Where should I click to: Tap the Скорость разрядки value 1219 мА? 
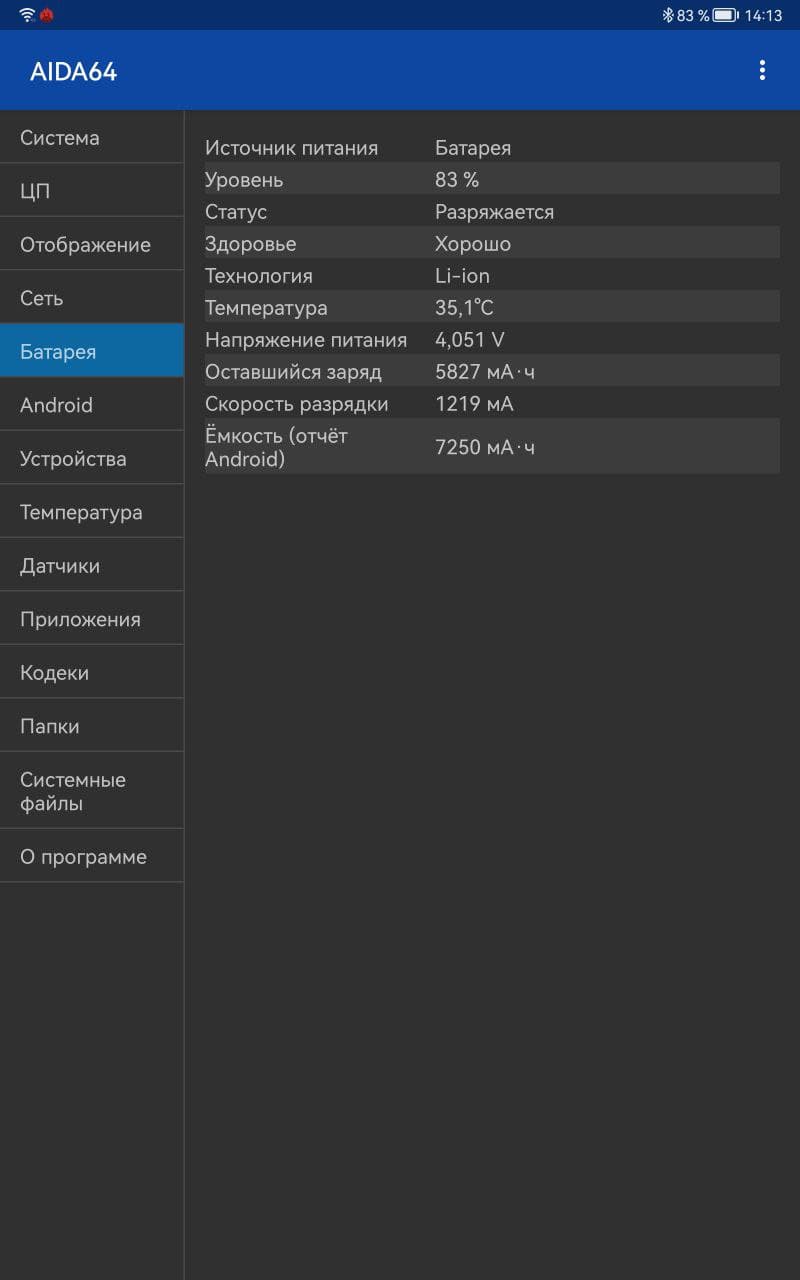tap(474, 404)
